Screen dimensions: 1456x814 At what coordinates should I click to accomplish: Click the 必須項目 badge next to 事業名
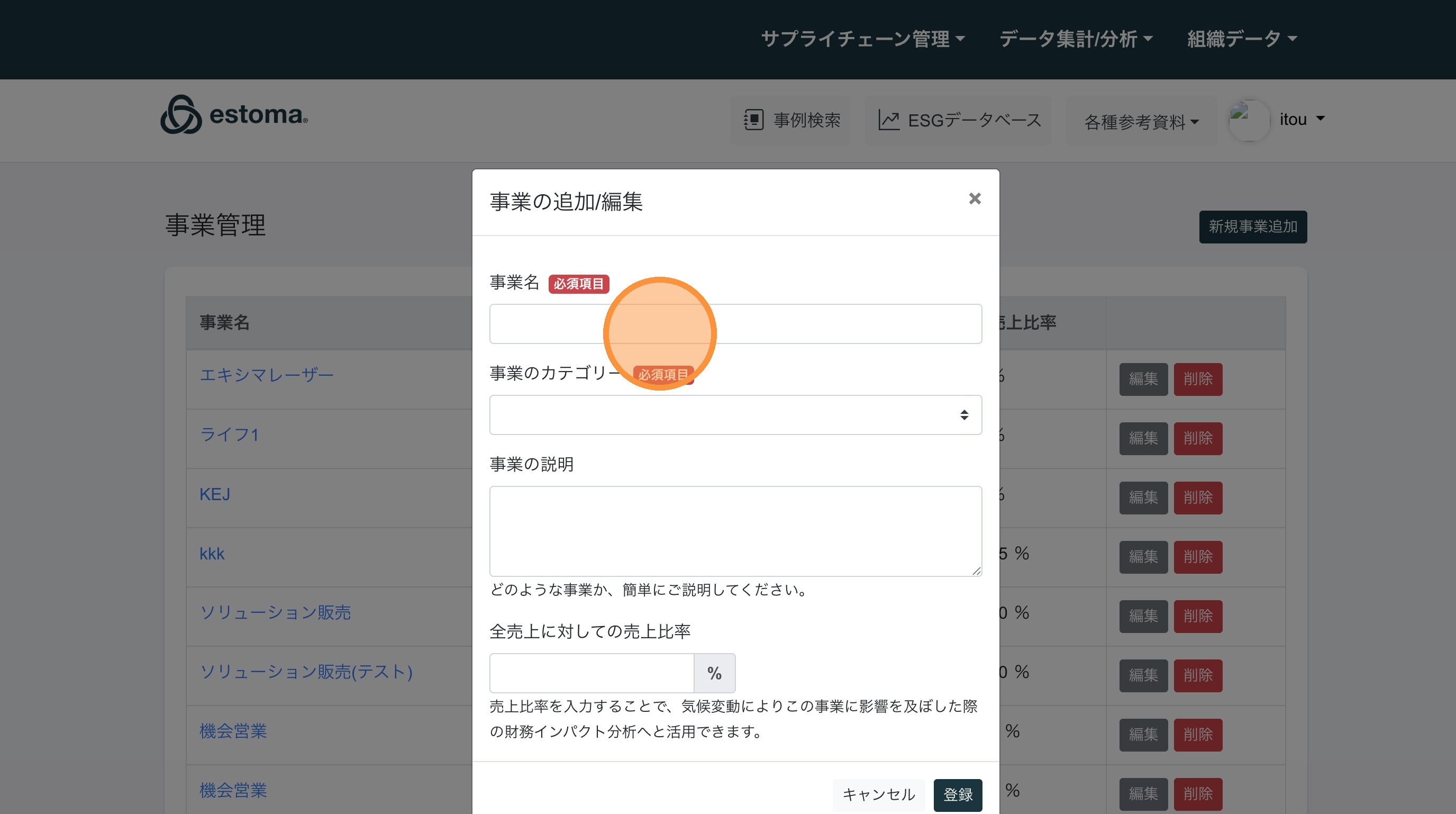click(578, 284)
